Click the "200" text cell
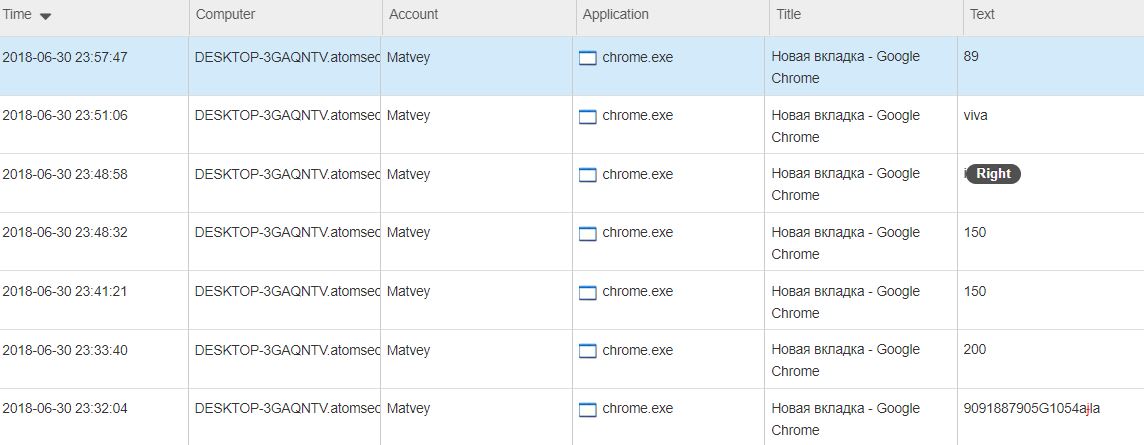 coord(974,350)
